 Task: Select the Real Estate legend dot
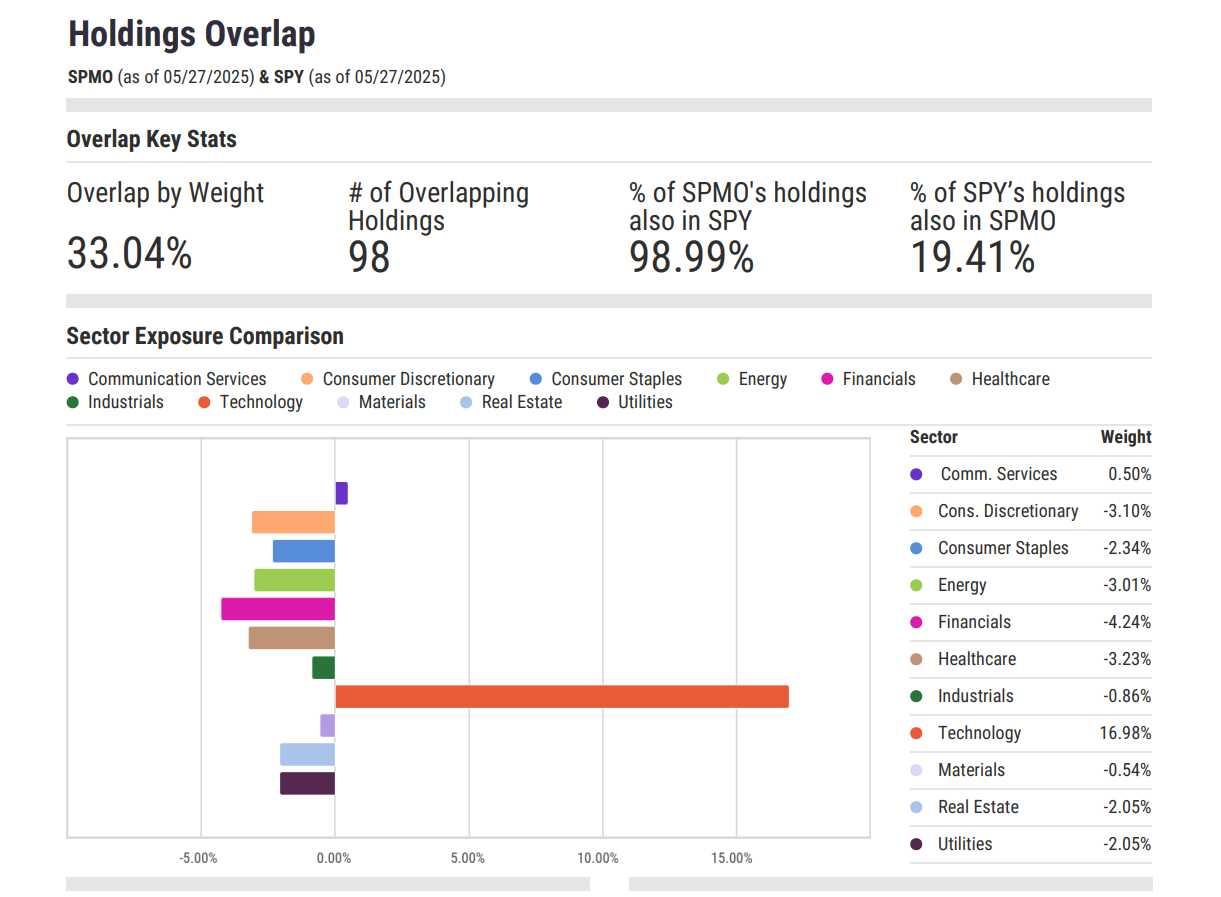(464, 402)
